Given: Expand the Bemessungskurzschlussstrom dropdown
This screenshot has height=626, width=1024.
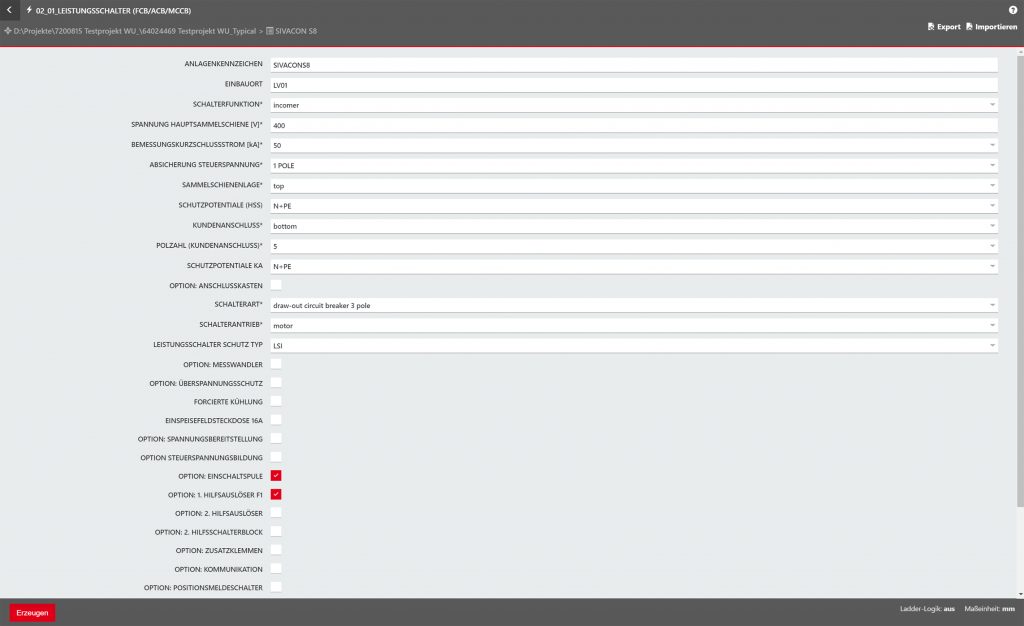Looking at the screenshot, I should click(x=634, y=145).
